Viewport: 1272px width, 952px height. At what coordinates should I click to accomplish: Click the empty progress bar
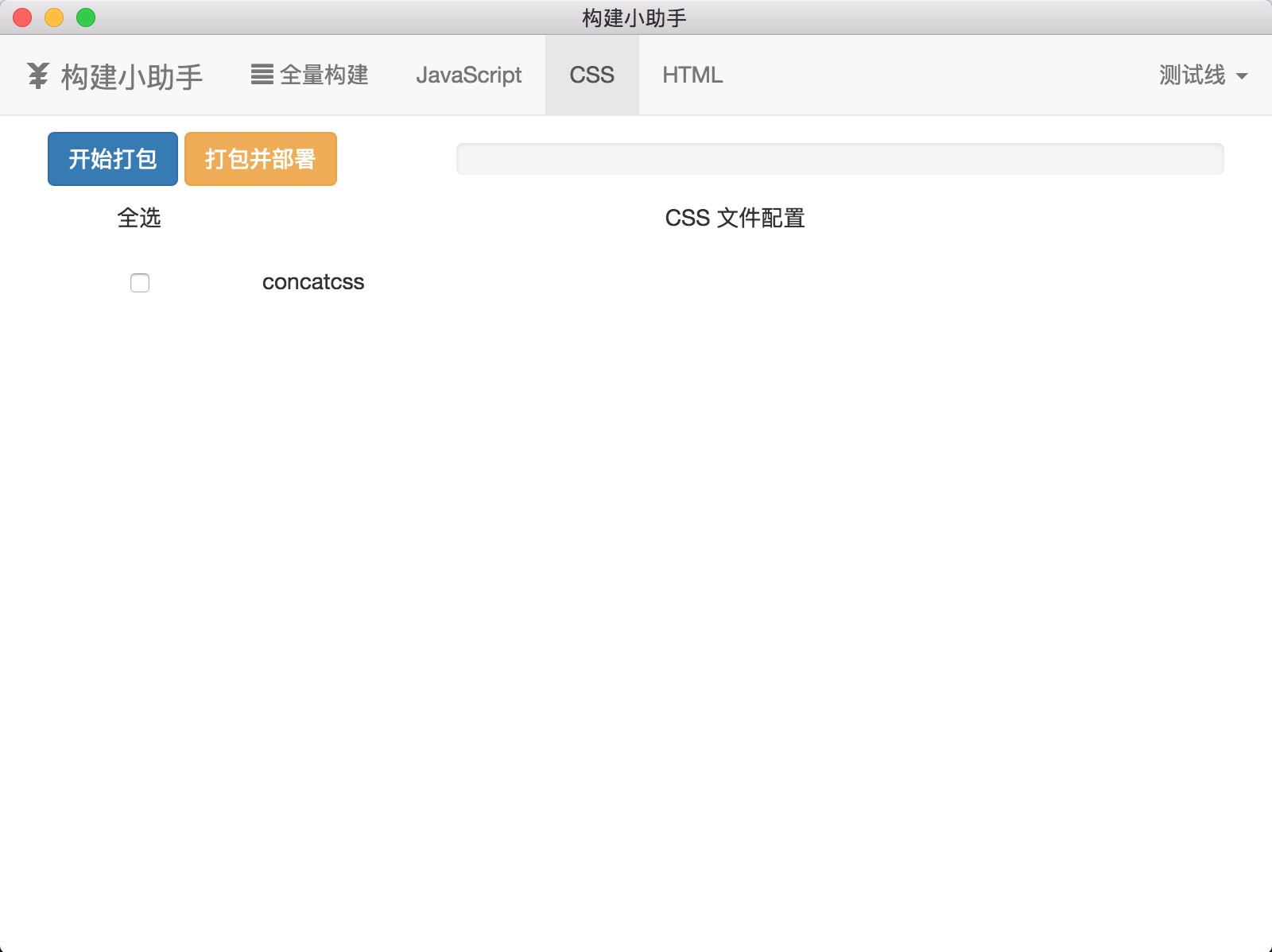coord(840,159)
